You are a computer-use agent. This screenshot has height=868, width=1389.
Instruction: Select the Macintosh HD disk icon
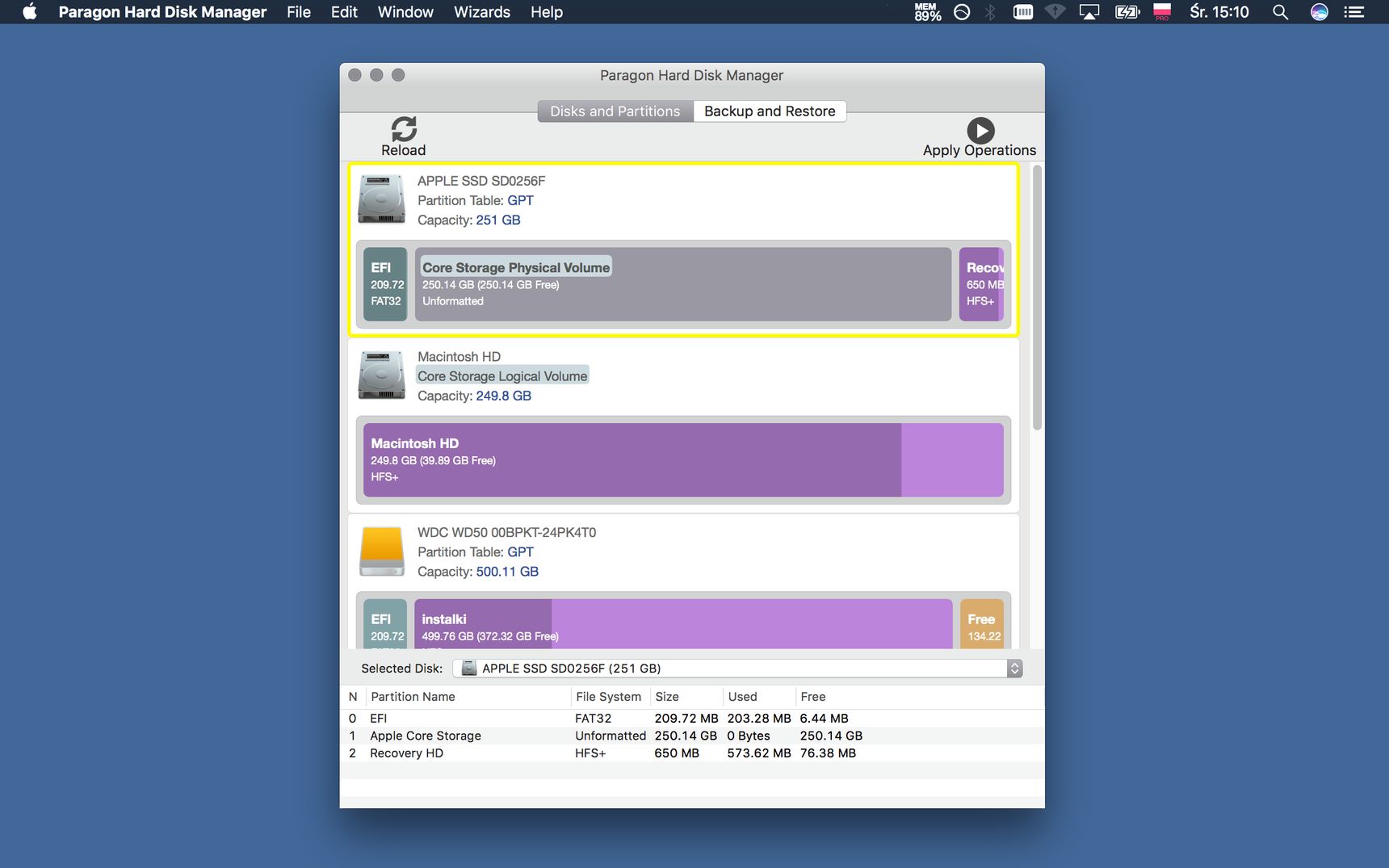pyautogui.click(x=381, y=375)
